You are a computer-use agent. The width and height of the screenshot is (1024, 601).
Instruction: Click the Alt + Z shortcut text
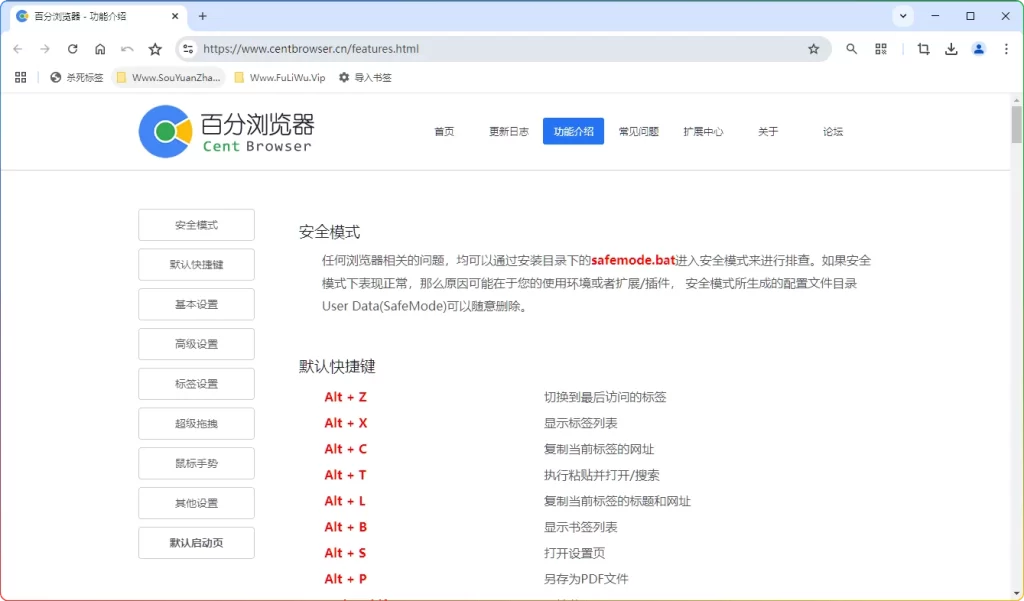pos(345,397)
